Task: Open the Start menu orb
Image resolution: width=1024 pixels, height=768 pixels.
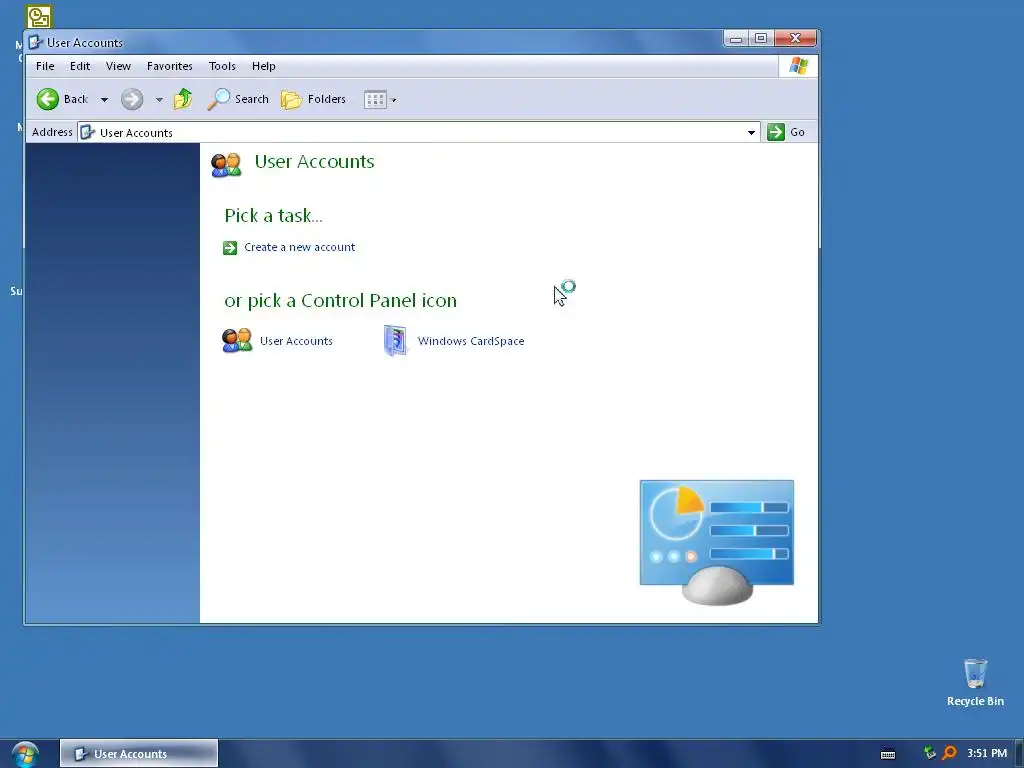Action: [x=25, y=754]
